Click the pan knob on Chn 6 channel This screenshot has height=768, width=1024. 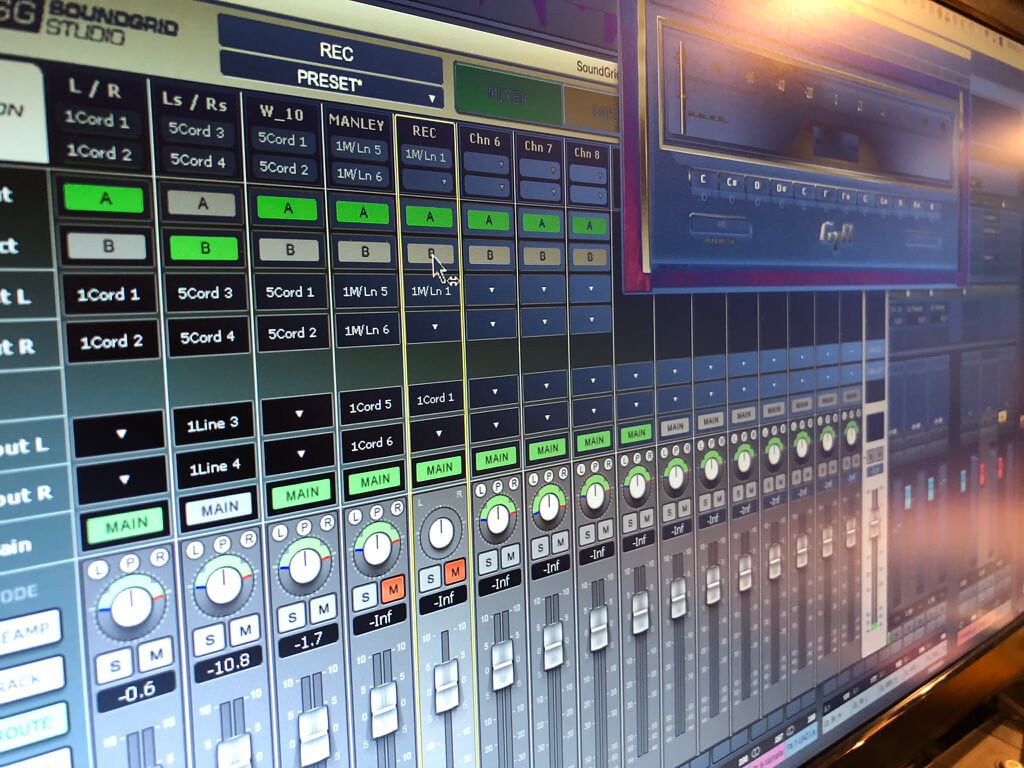498,519
